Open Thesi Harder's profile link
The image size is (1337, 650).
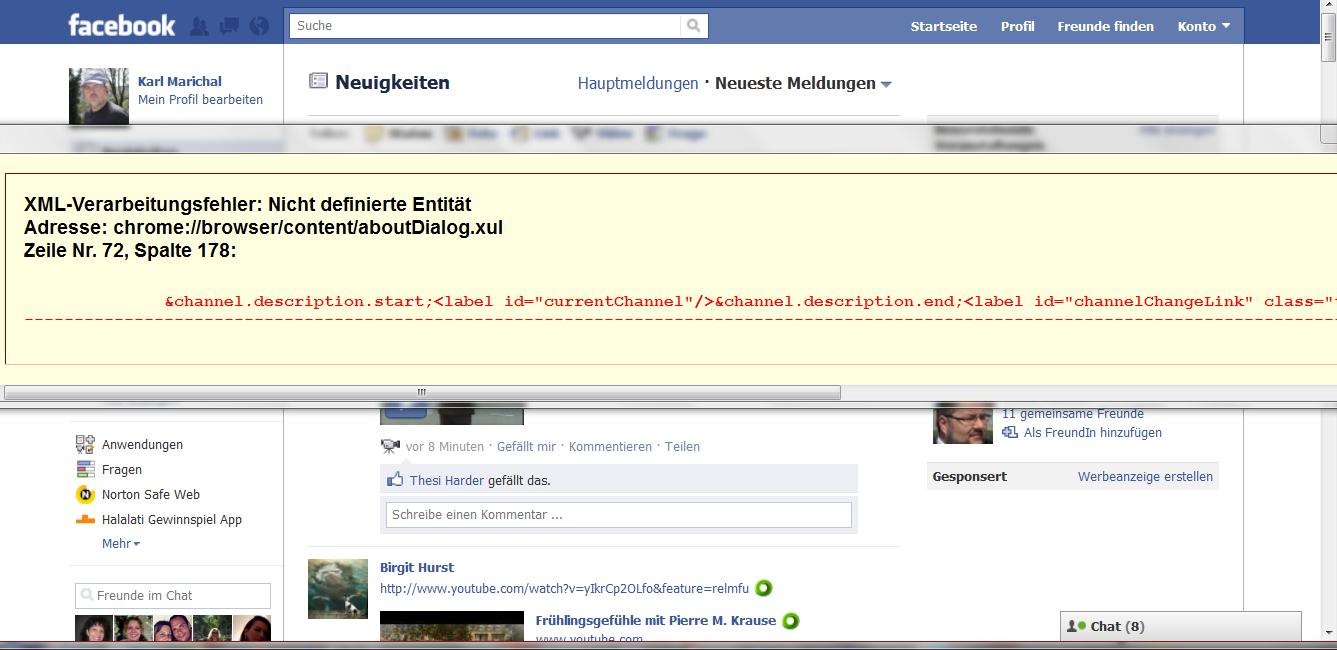tap(447, 480)
